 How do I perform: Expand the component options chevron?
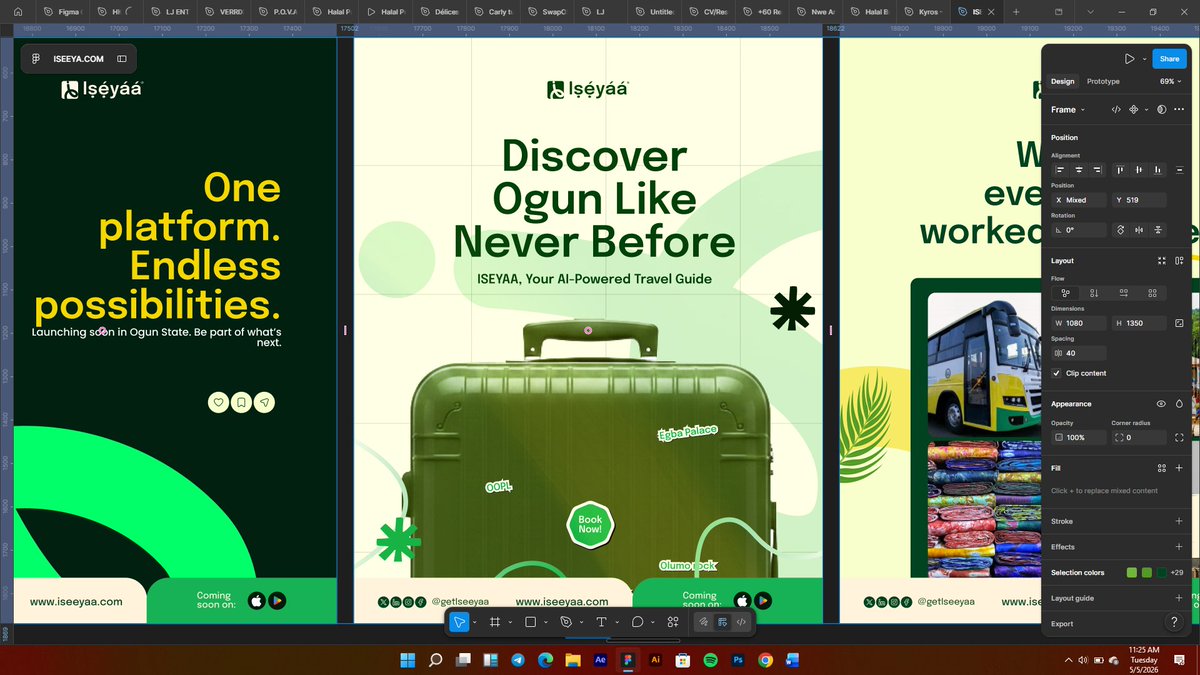[1148, 110]
